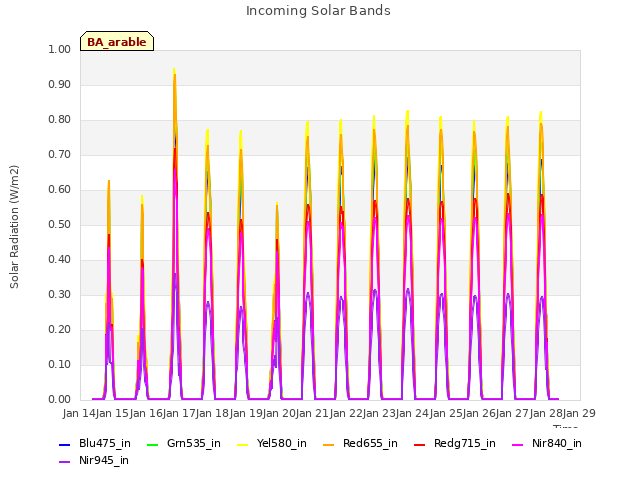Click the 1.00 y-axis tick label
640x480 pixels.
tap(60, 49)
